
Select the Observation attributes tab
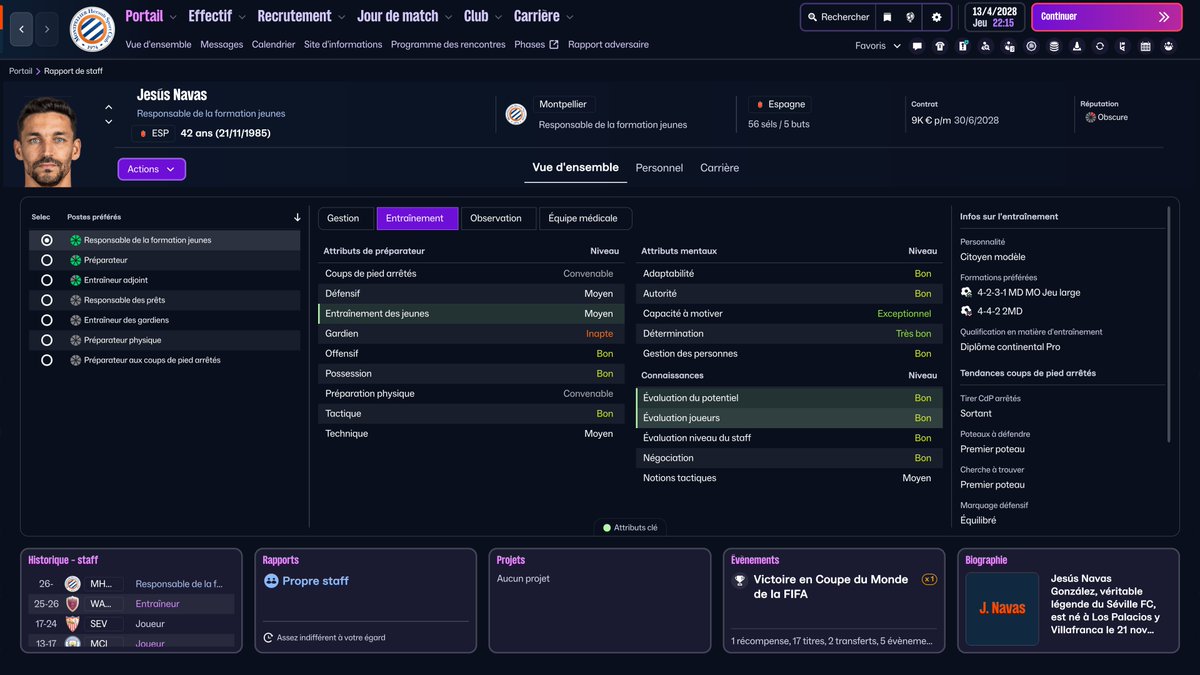click(496, 218)
